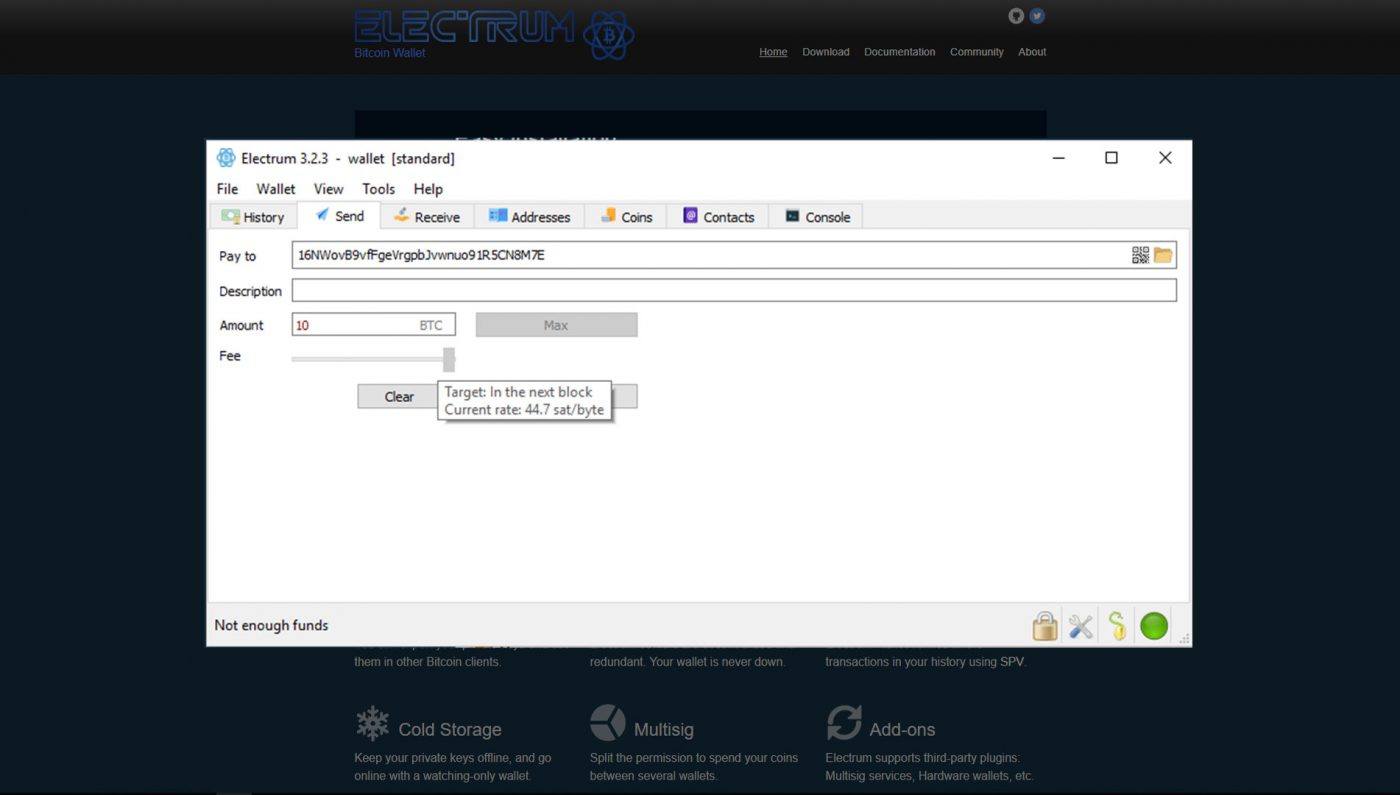
Task: Open the View menu
Action: pos(328,189)
